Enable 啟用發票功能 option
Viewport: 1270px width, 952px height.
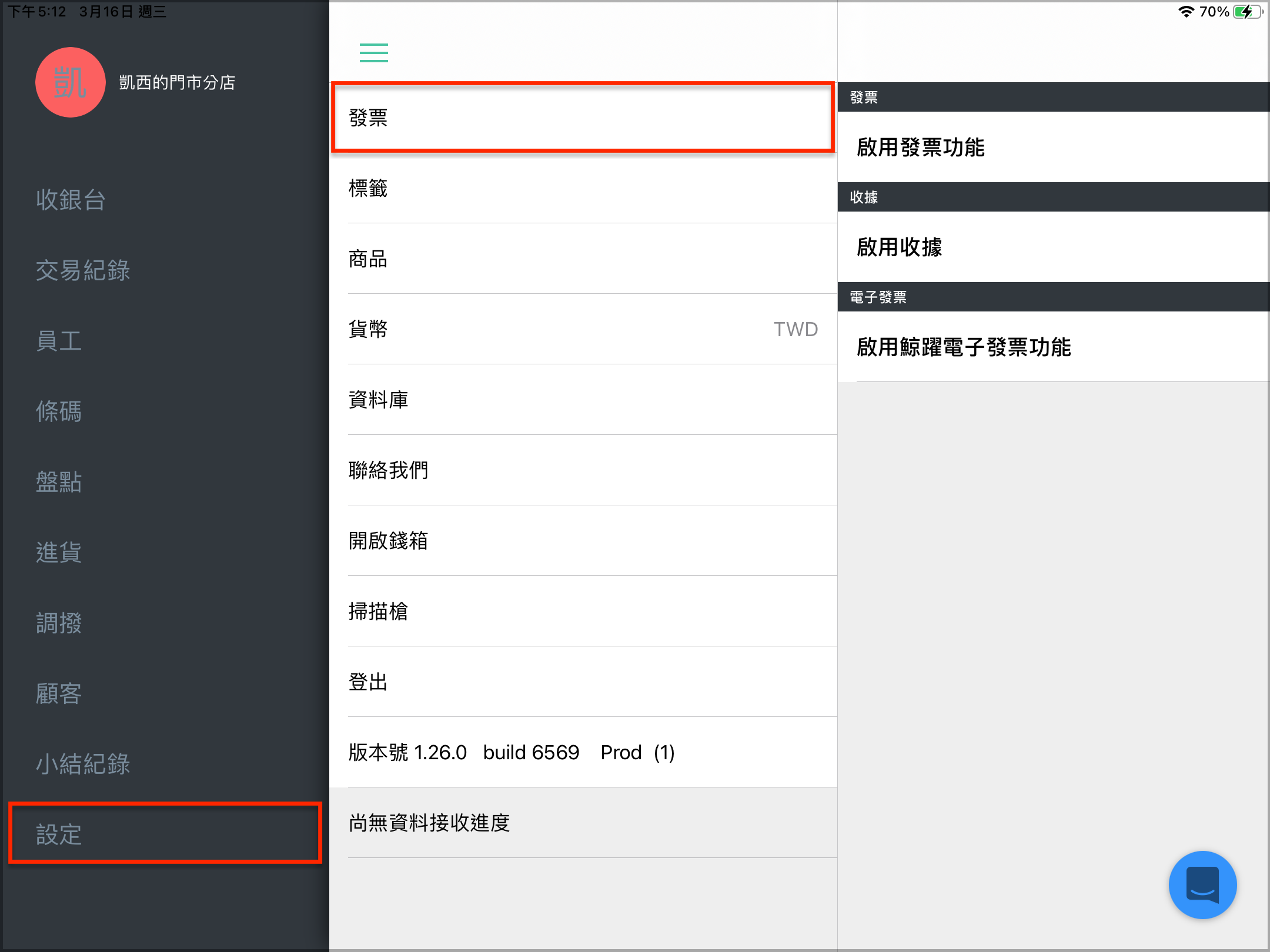(x=1054, y=147)
